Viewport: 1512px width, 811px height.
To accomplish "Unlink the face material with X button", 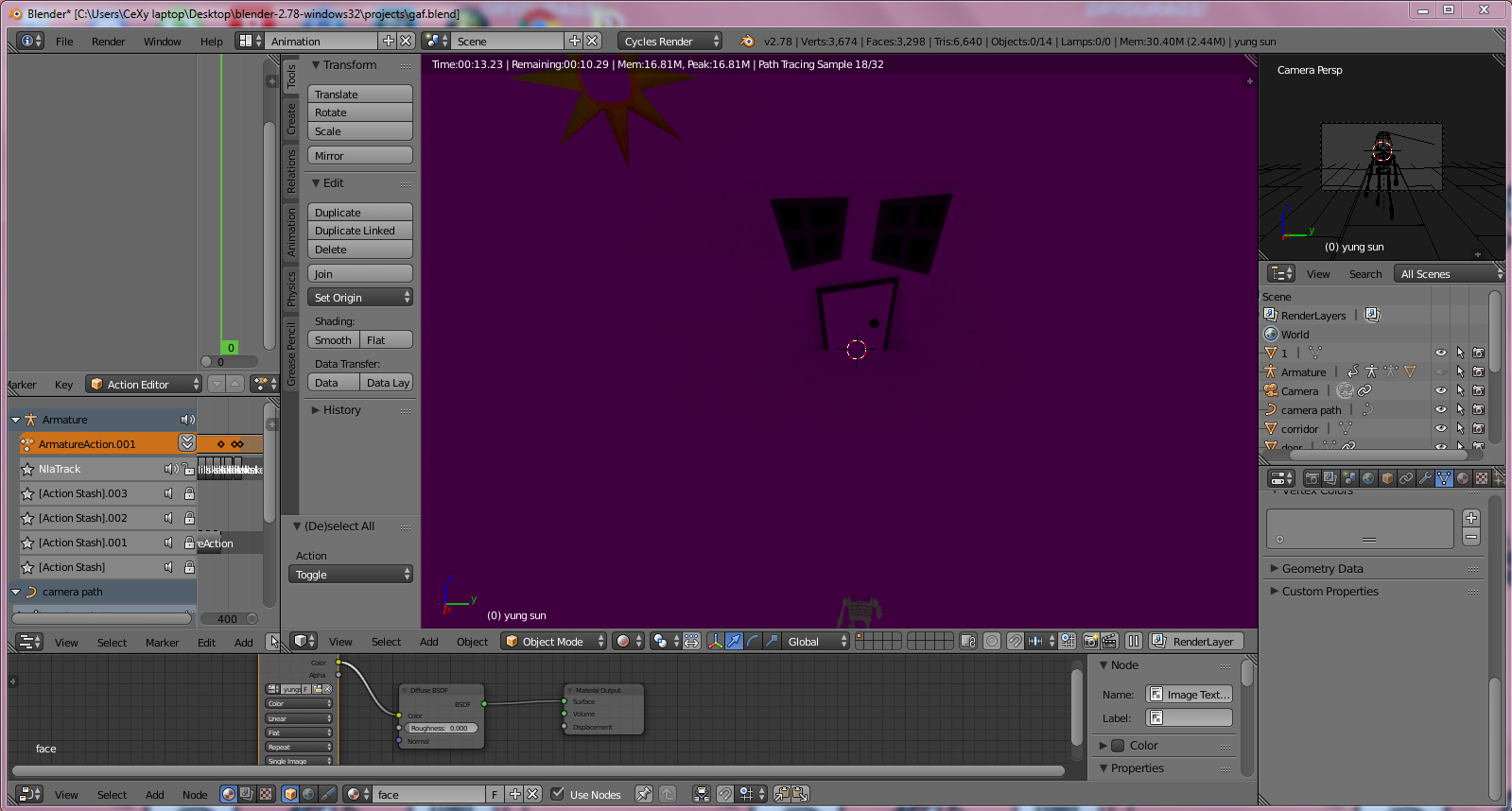I will tap(533, 794).
